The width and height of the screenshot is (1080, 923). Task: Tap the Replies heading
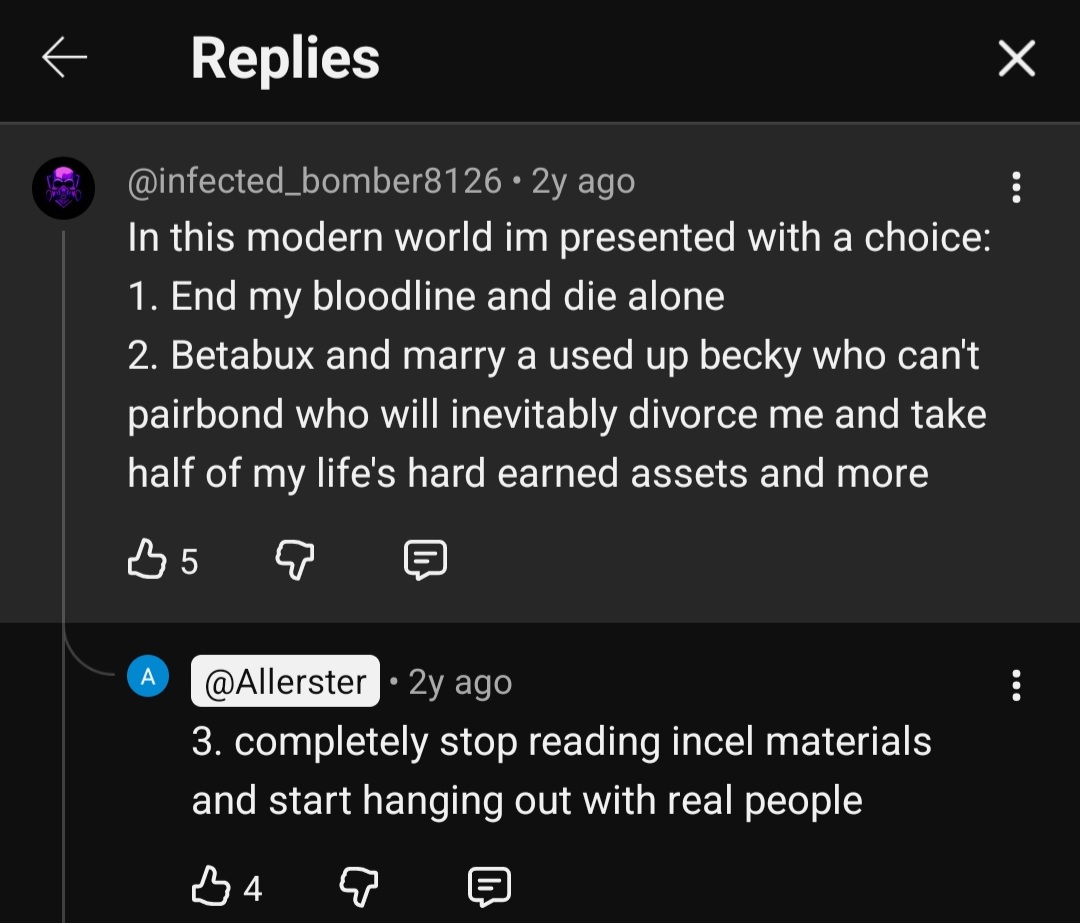click(285, 58)
